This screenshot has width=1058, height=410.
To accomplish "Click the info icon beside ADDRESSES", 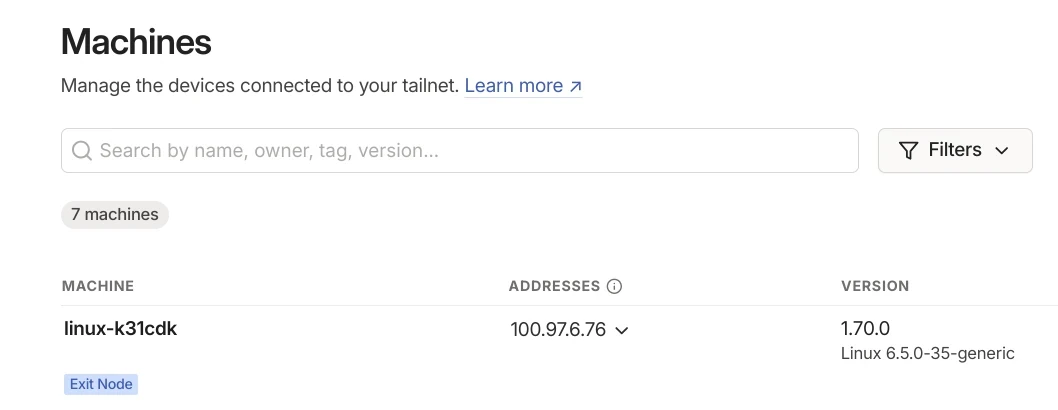I will coord(615,286).
